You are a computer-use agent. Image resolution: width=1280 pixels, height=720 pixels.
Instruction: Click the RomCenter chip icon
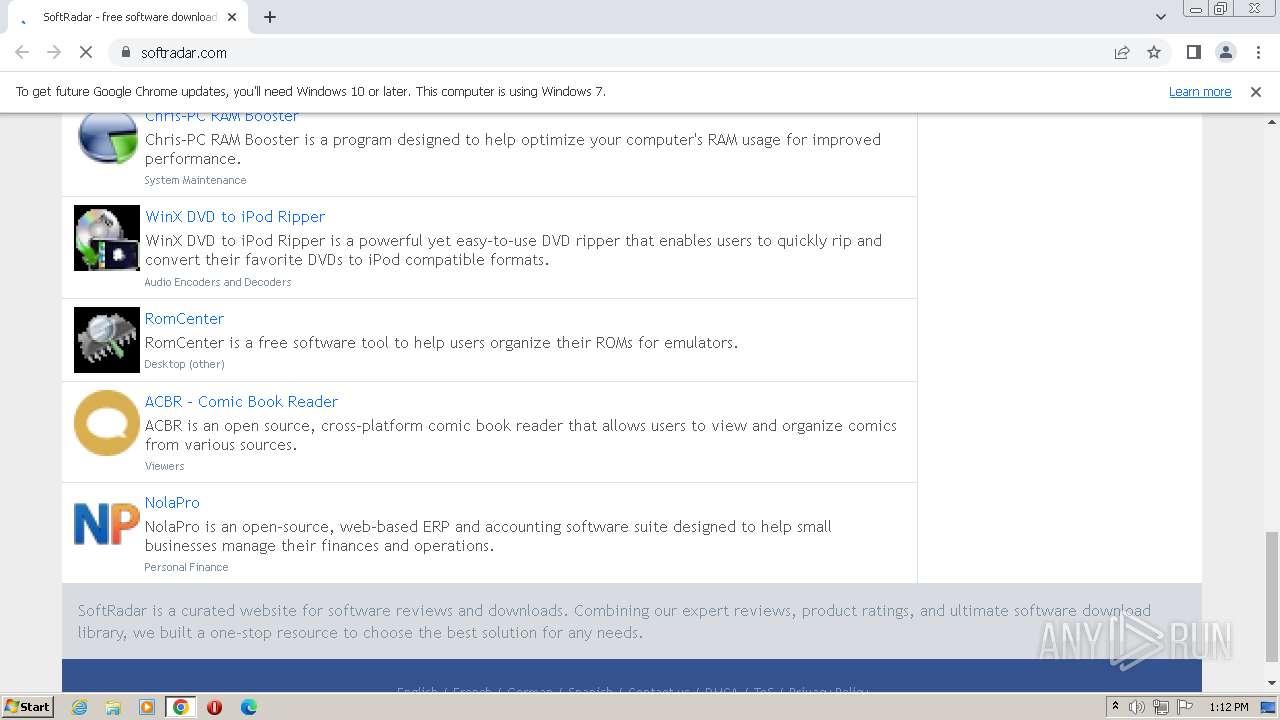point(107,340)
